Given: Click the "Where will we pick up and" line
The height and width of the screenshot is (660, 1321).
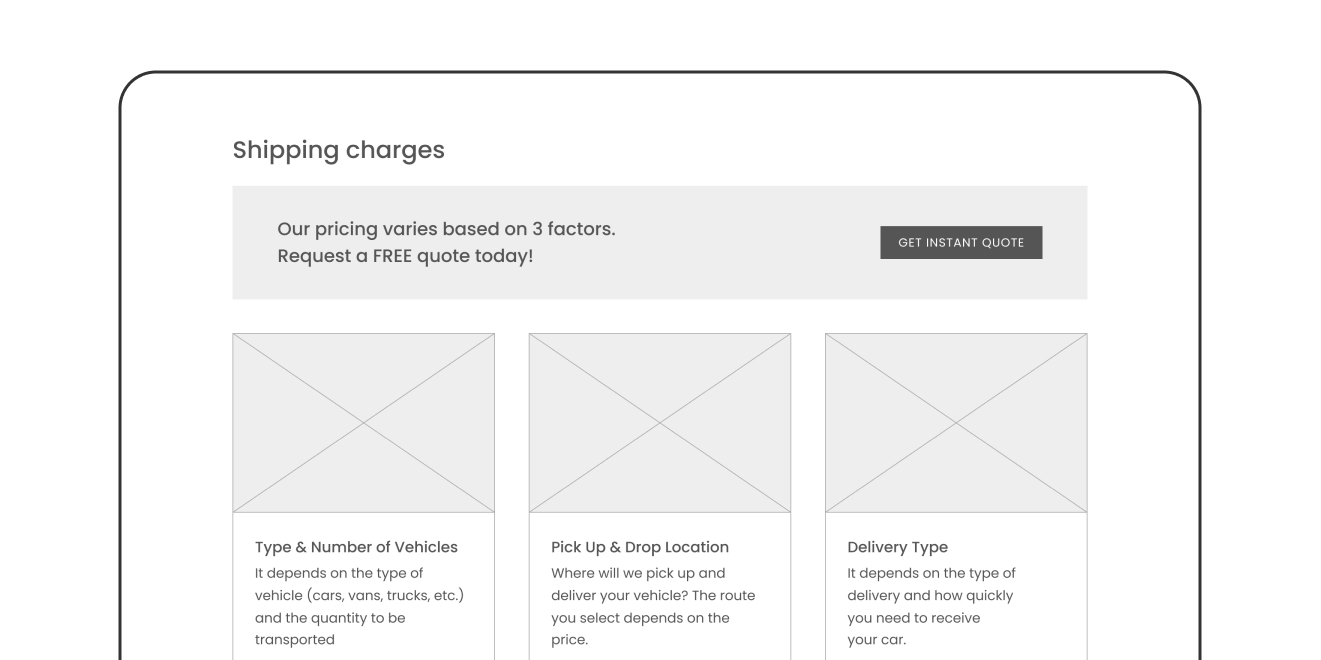Looking at the screenshot, I should coord(638,574).
